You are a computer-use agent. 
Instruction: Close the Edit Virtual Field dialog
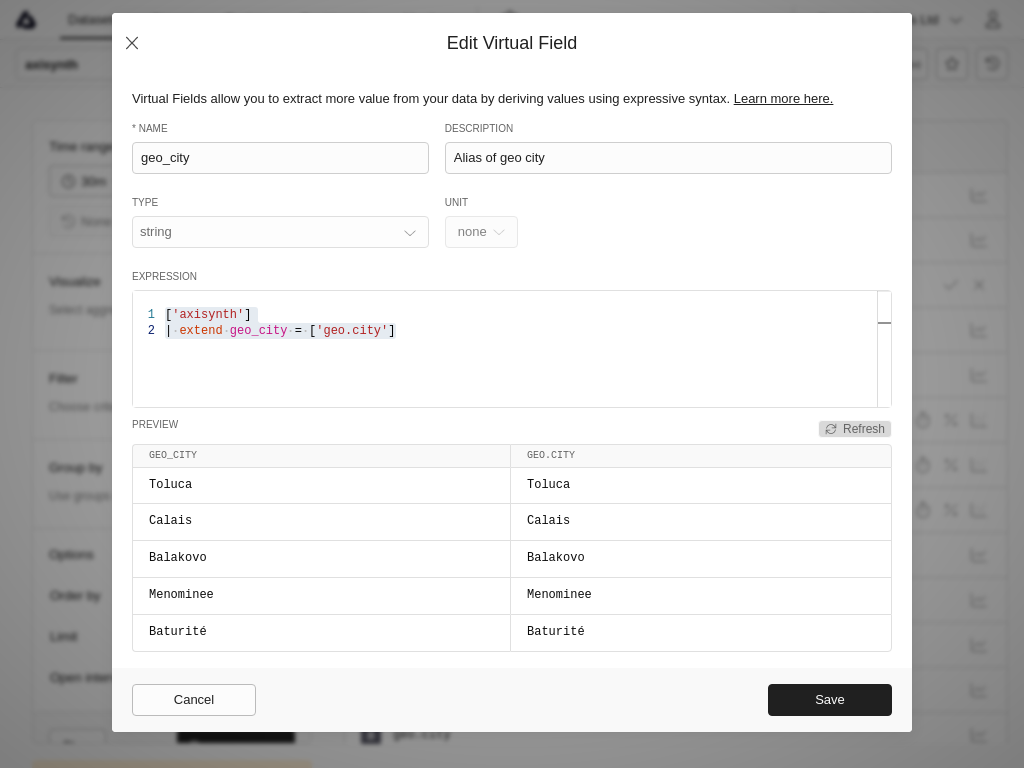click(x=132, y=43)
